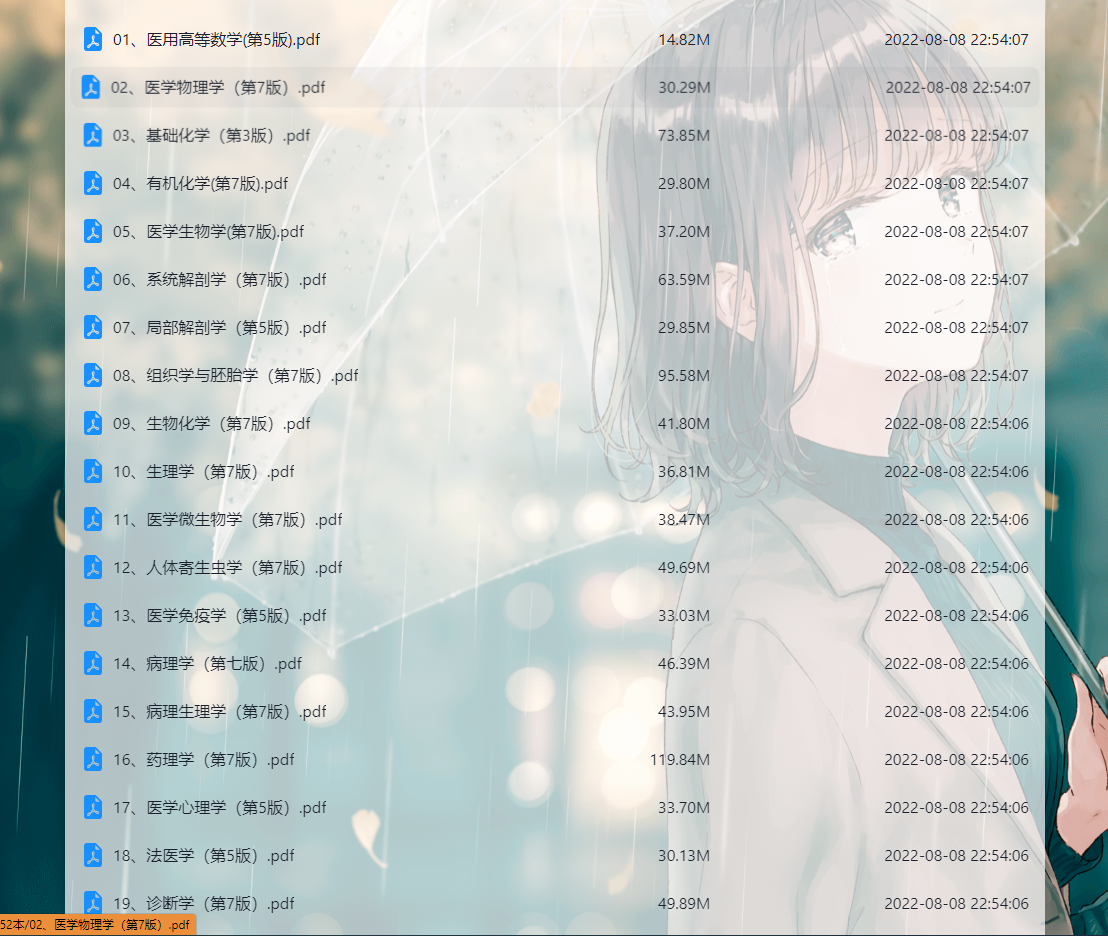Click the 41.80M file size value
Image resolution: width=1108 pixels, height=936 pixels.
[x=684, y=424]
